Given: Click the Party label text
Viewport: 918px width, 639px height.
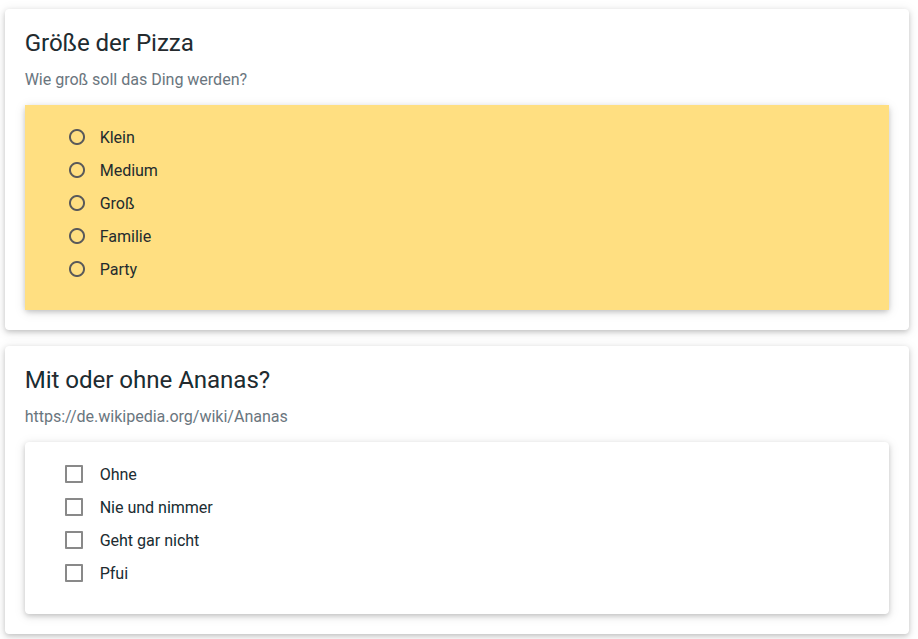Looking at the screenshot, I should coord(118,269).
